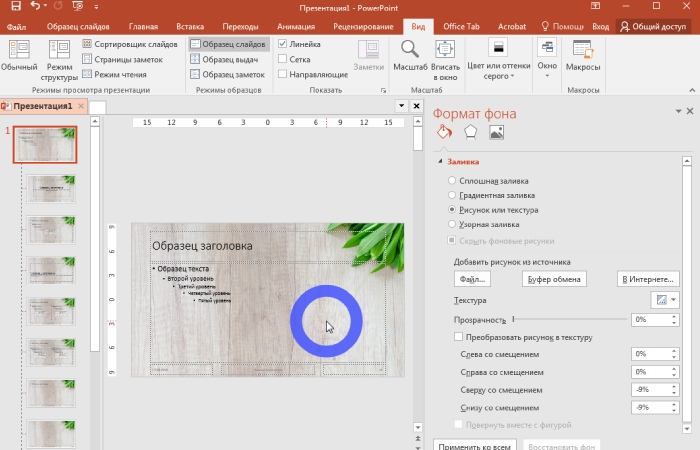Switch to Анимация ribbon tab
Viewport: 700px width, 450px height.
pyautogui.click(x=296, y=26)
